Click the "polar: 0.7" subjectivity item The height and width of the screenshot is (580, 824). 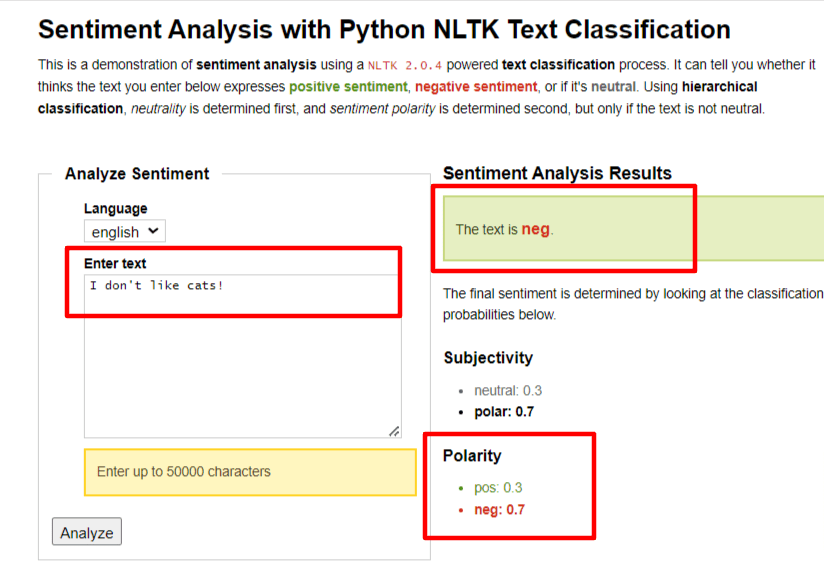(x=504, y=412)
